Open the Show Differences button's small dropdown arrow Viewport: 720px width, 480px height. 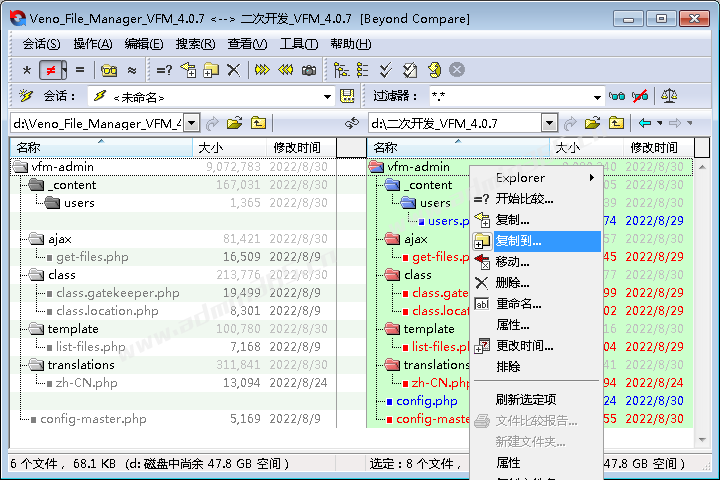pyautogui.click(x=64, y=70)
